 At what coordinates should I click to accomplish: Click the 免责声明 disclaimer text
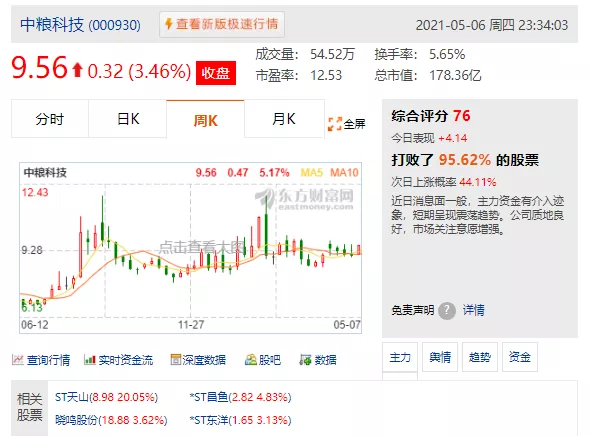pos(413,310)
